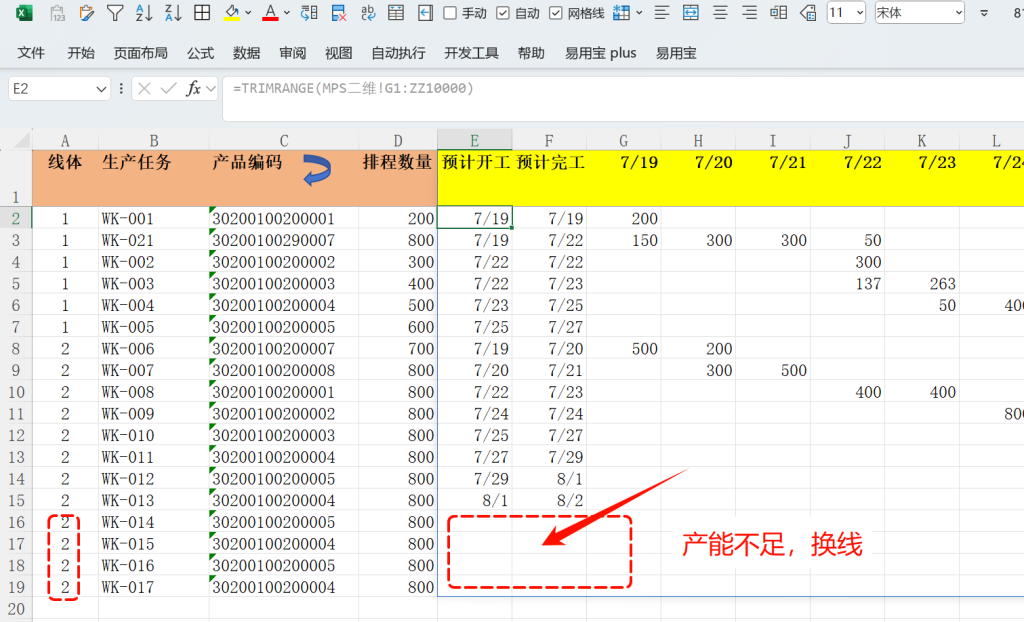Click the abc wrap text icon
This screenshot has width=1024, height=622.
click(368, 12)
